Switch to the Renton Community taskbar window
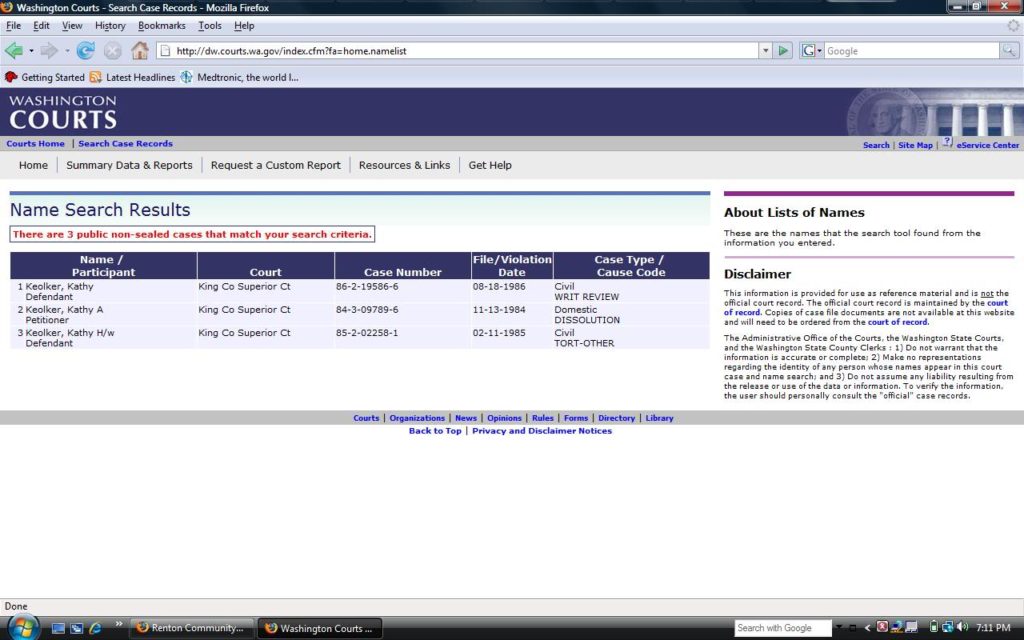 point(190,628)
